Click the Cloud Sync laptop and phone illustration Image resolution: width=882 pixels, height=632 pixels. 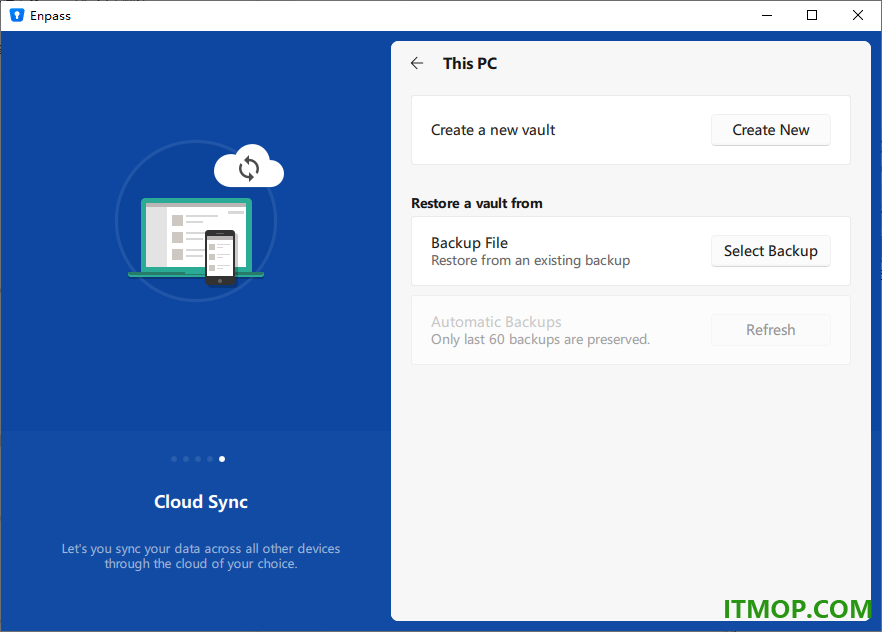[x=200, y=220]
